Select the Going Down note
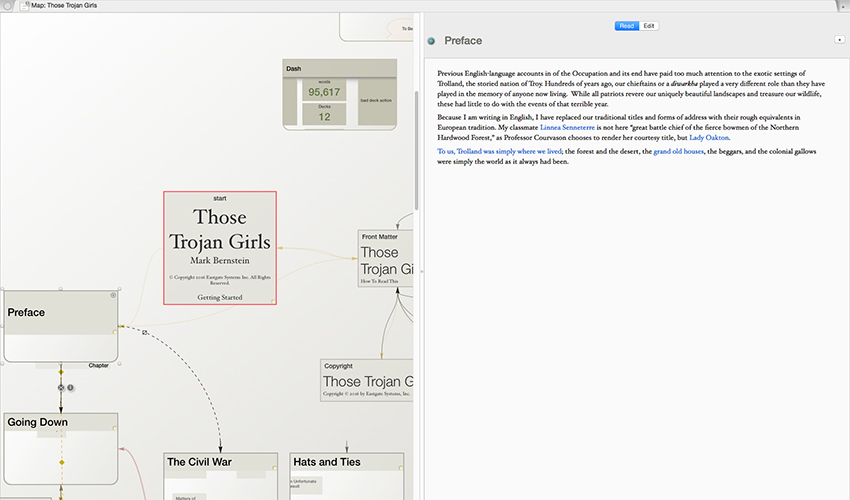850x500 pixels. 61,448
